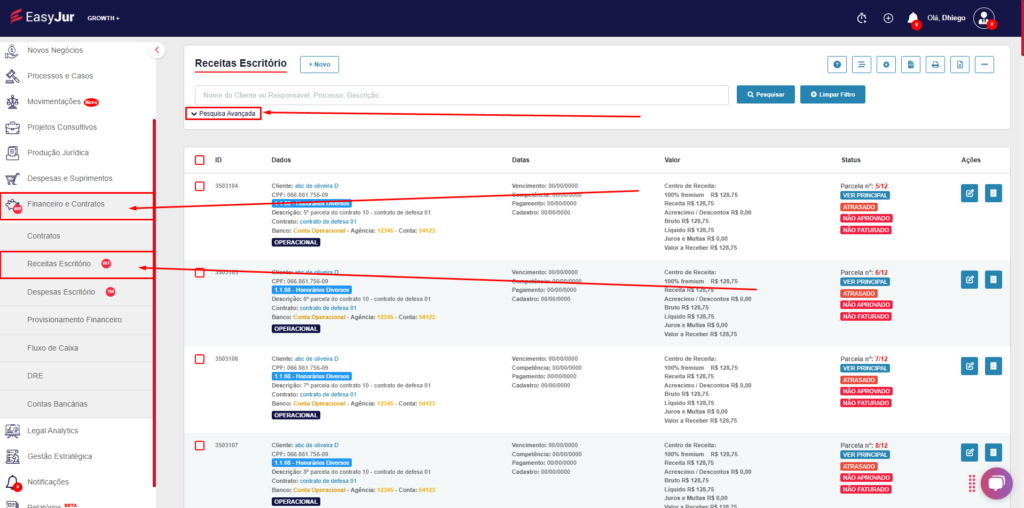This screenshot has height=508, width=1024.
Task: Click the Status column header
Action: [x=851, y=160]
